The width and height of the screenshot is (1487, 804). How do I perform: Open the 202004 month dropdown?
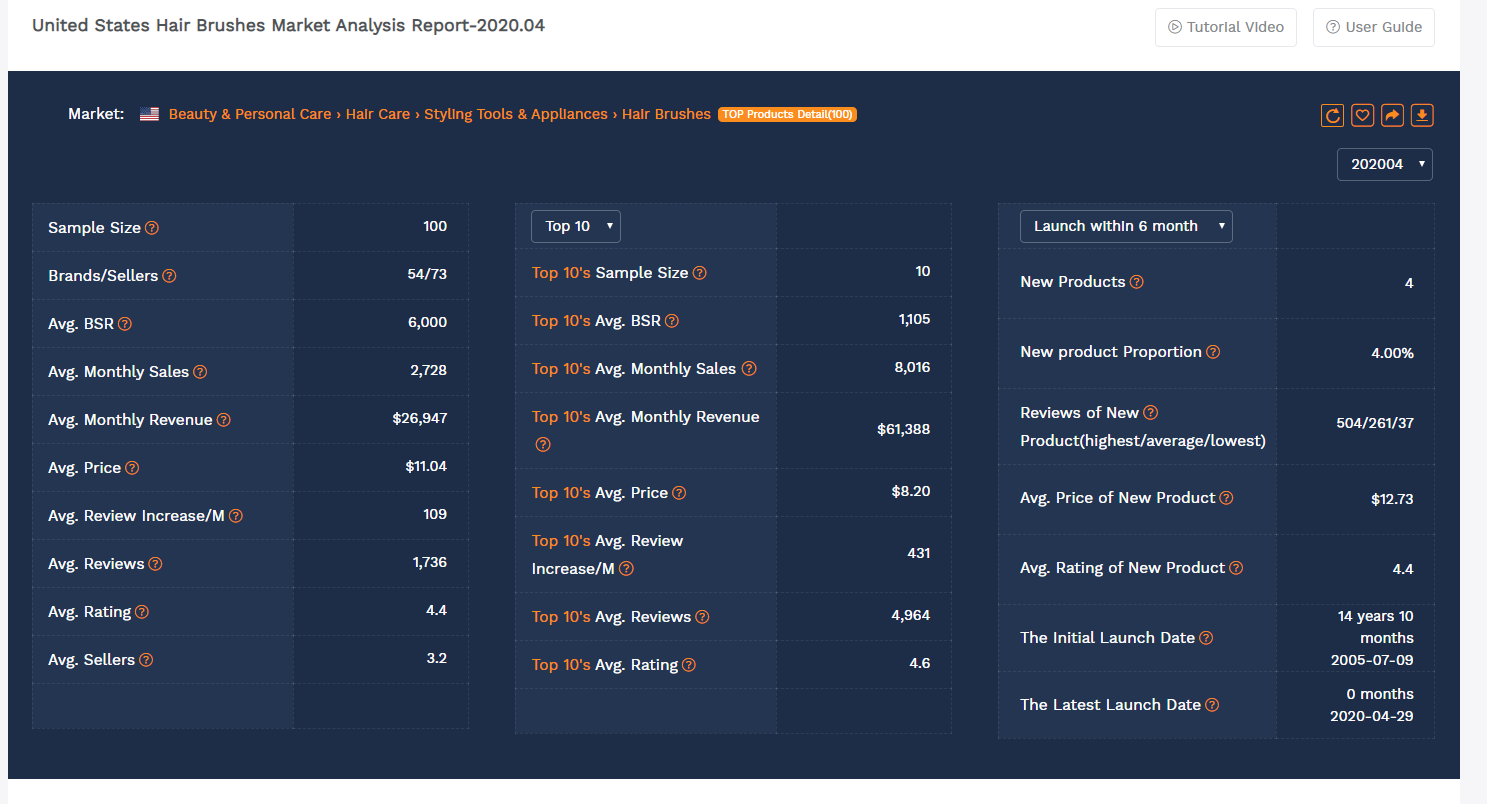1384,165
